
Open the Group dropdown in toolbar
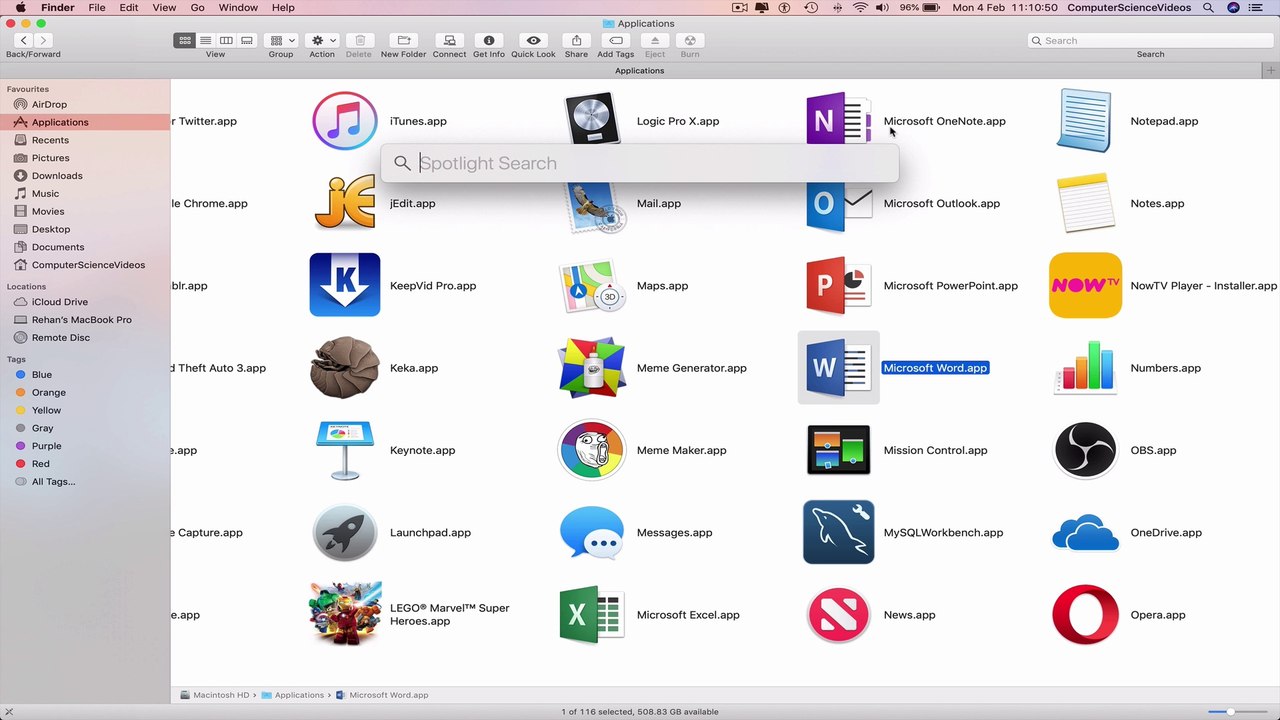coord(281,40)
